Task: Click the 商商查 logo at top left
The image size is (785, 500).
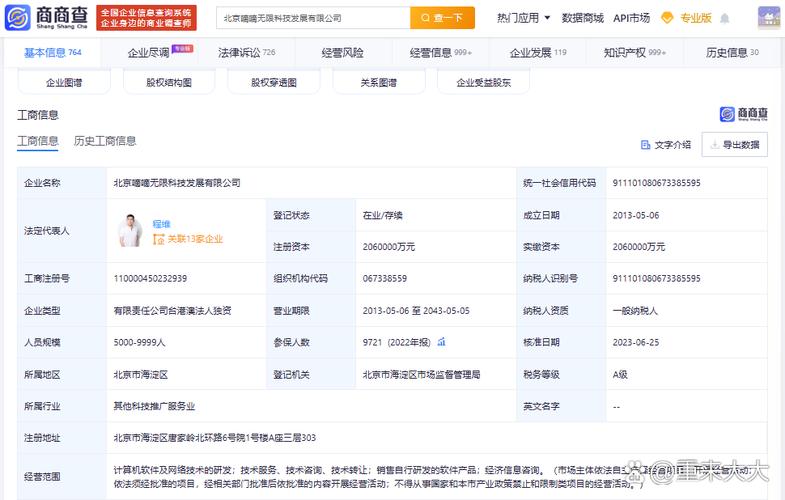Action: 47,18
